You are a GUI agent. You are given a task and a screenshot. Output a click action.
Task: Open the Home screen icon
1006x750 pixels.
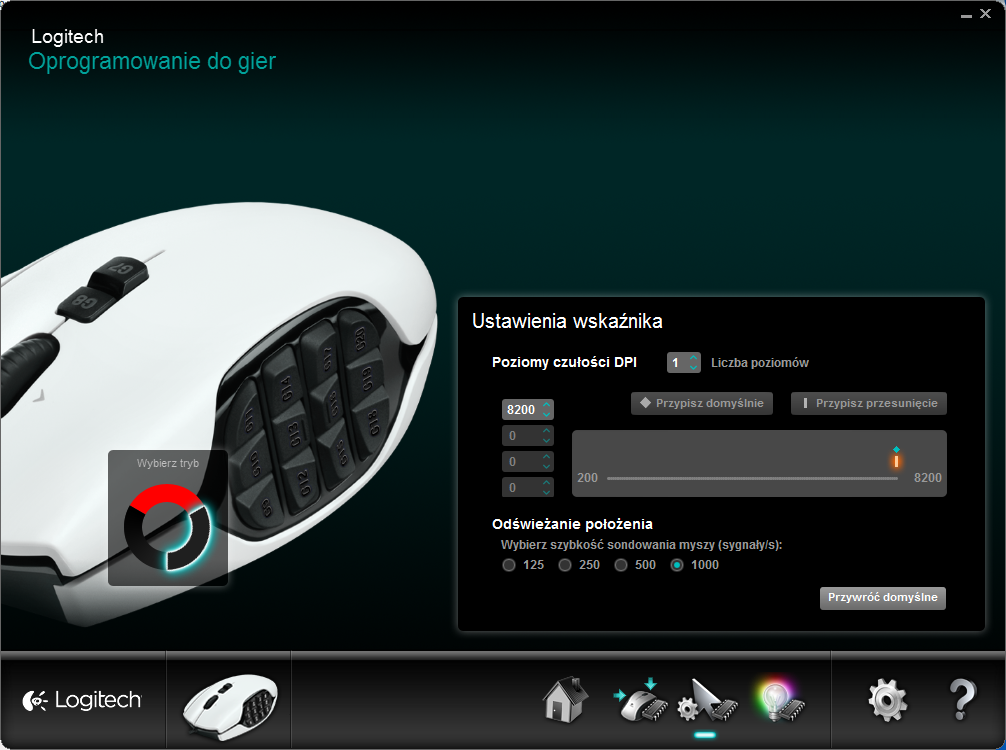[565, 700]
